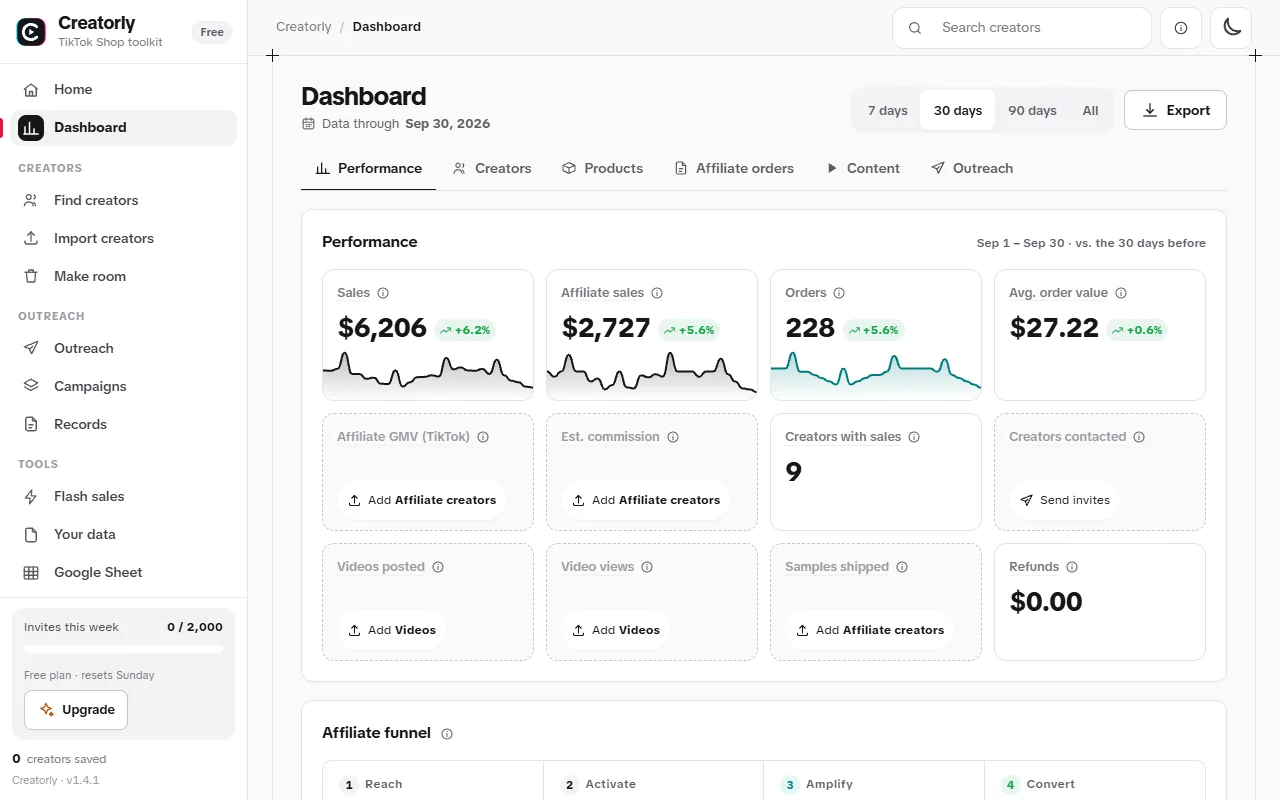Click the invites this week progress bar
1280x800 pixels.
[x=124, y=649]
